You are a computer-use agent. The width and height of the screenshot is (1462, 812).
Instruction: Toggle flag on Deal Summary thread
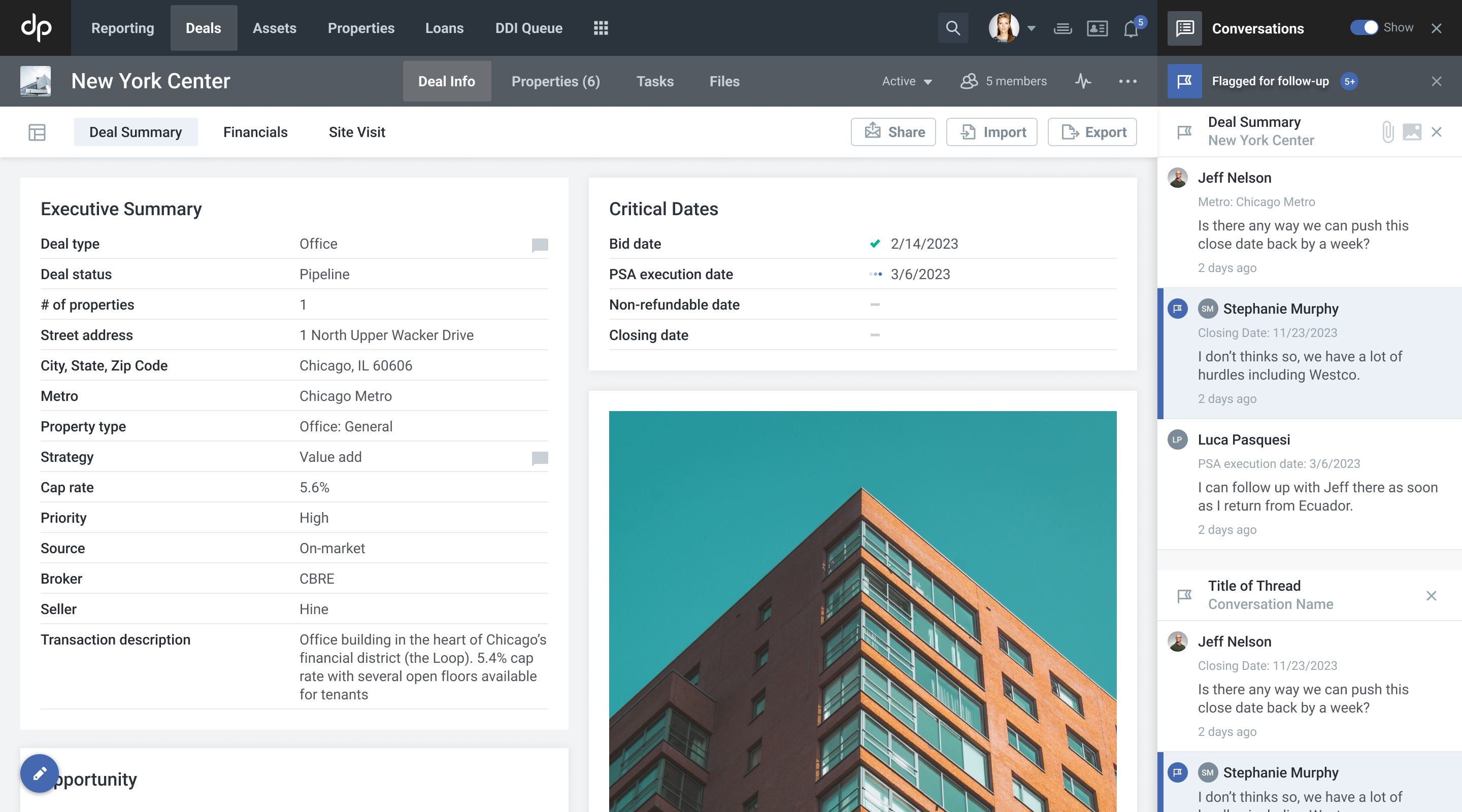point(1184,132)
